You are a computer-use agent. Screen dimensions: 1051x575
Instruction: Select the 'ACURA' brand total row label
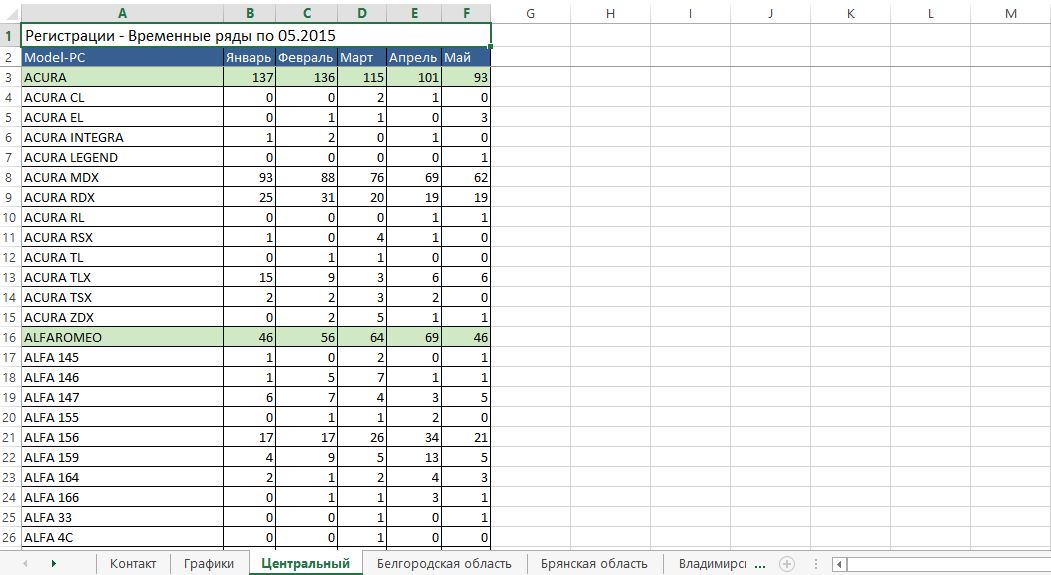pyautogui.click(x=122, y=77)
